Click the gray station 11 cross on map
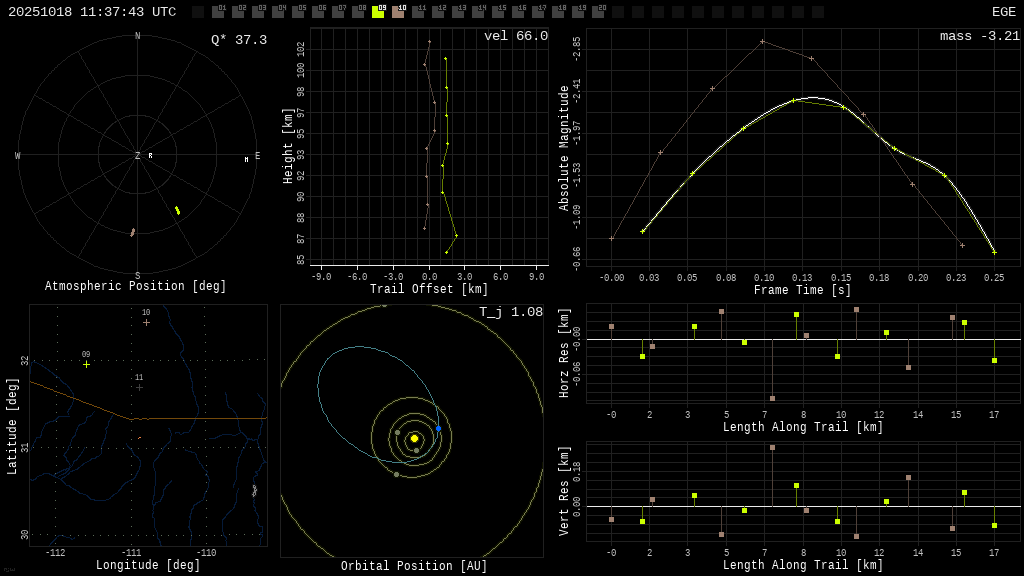The image size is (1024, 576). click(139, 387)
